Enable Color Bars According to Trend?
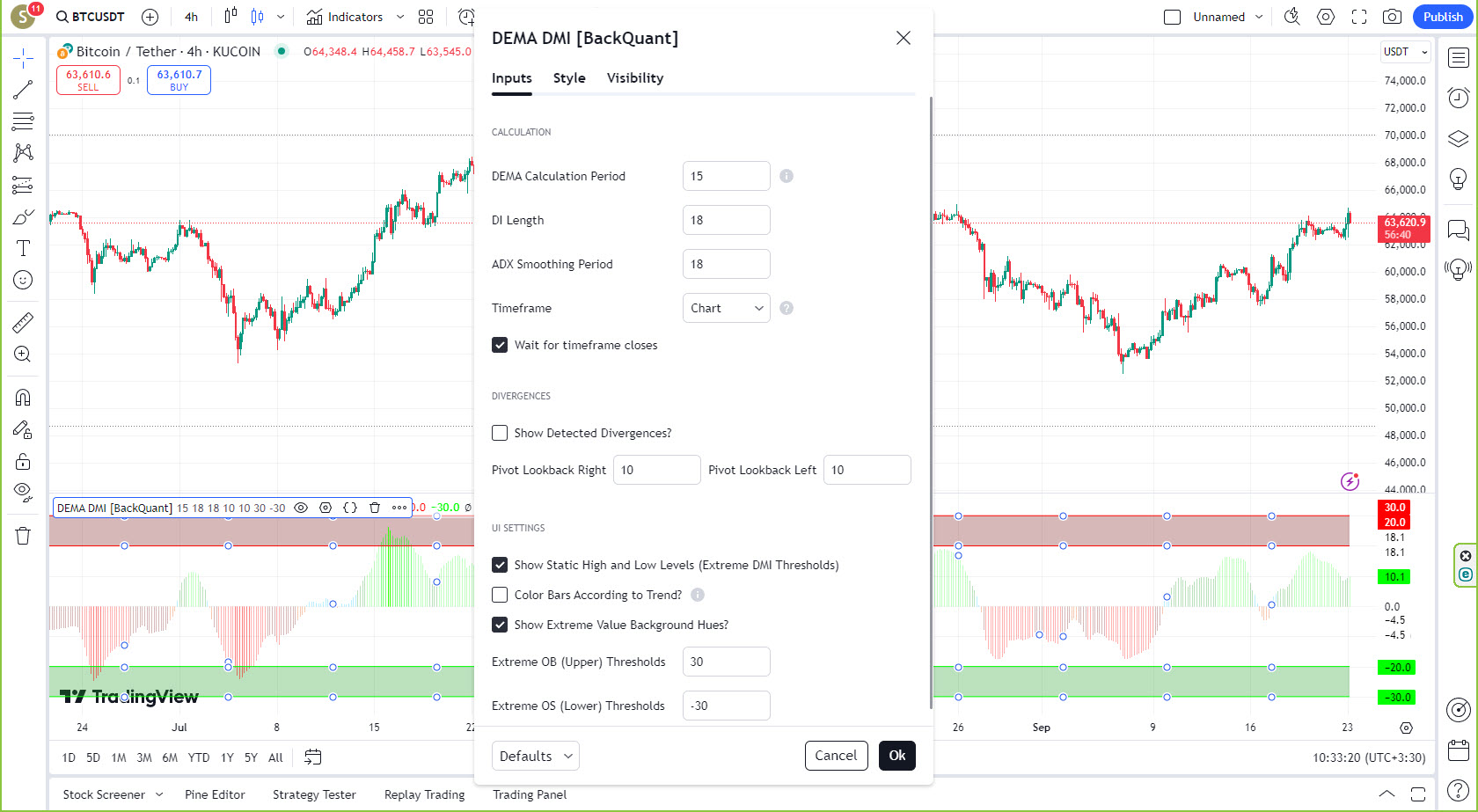The height and width of the screenshot is (812, 1478). coord(500,595)
